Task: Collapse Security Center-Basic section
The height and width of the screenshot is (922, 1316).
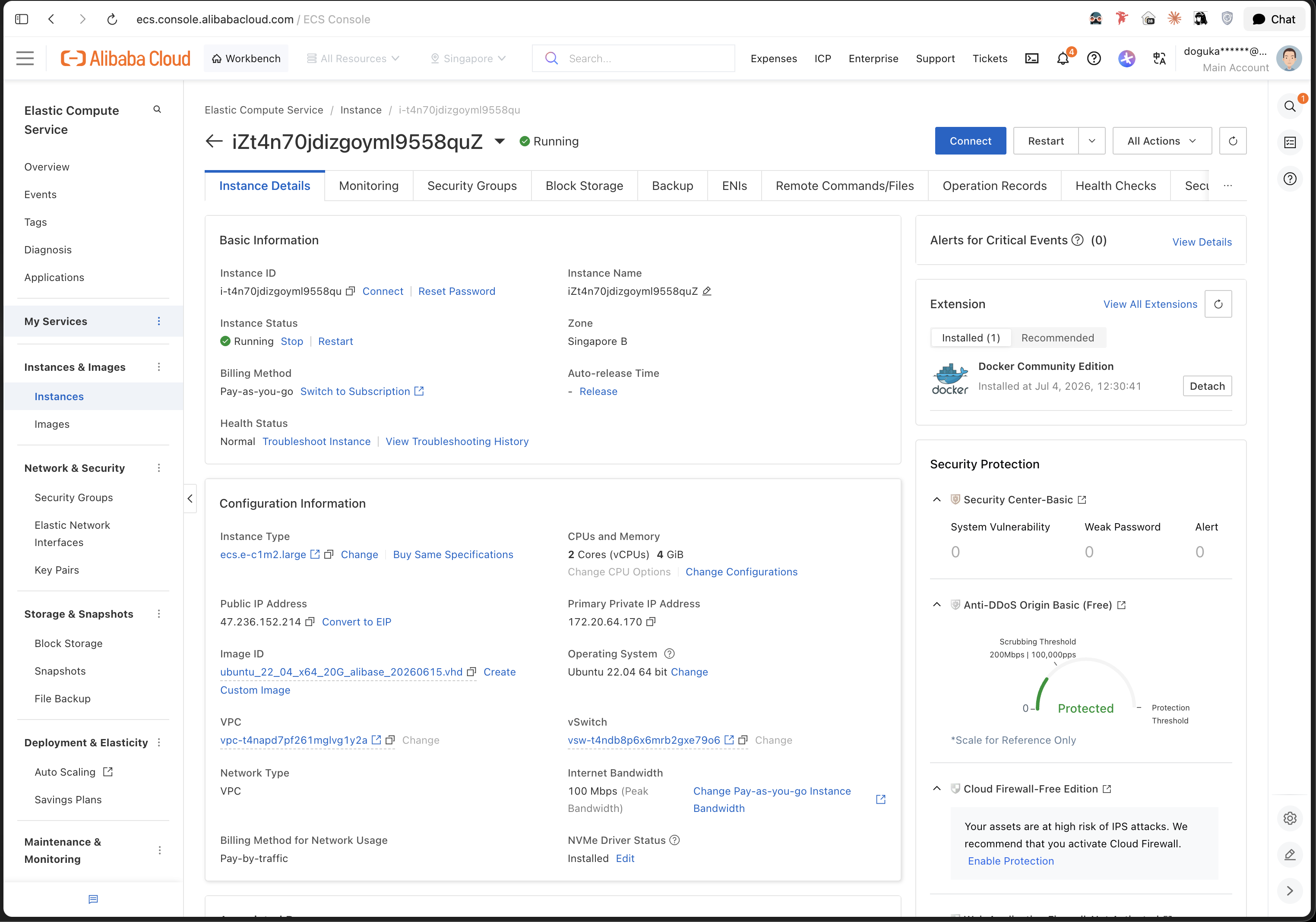Action: (x=937, y=500)
